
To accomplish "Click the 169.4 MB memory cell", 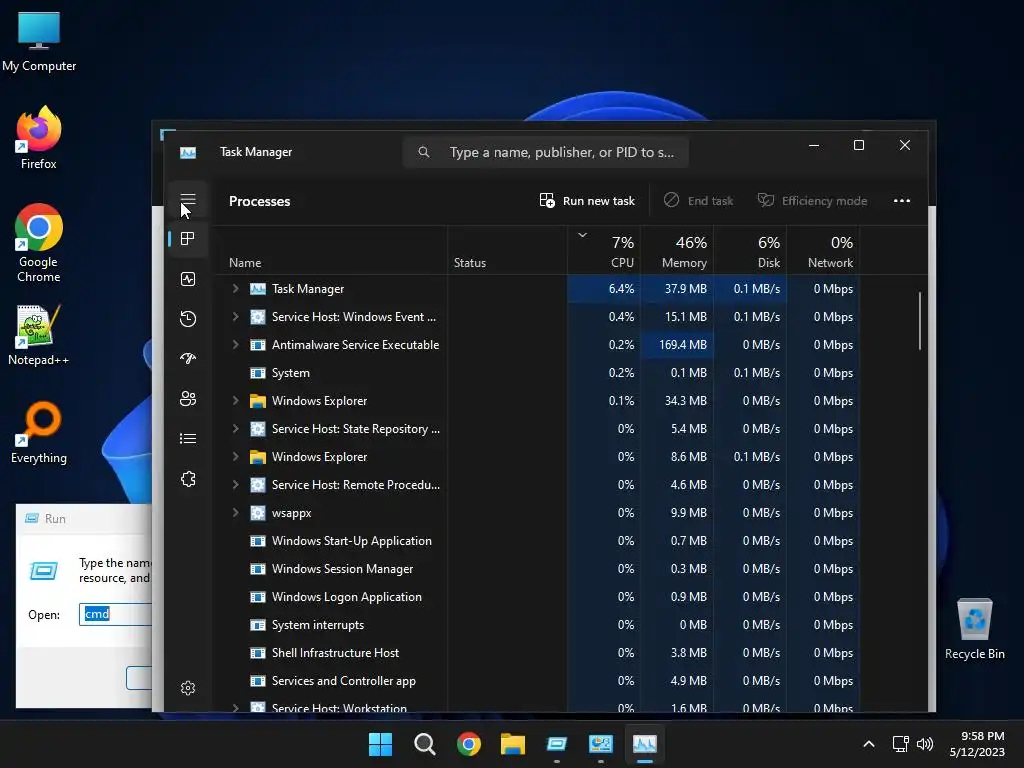I will [677, 345].
